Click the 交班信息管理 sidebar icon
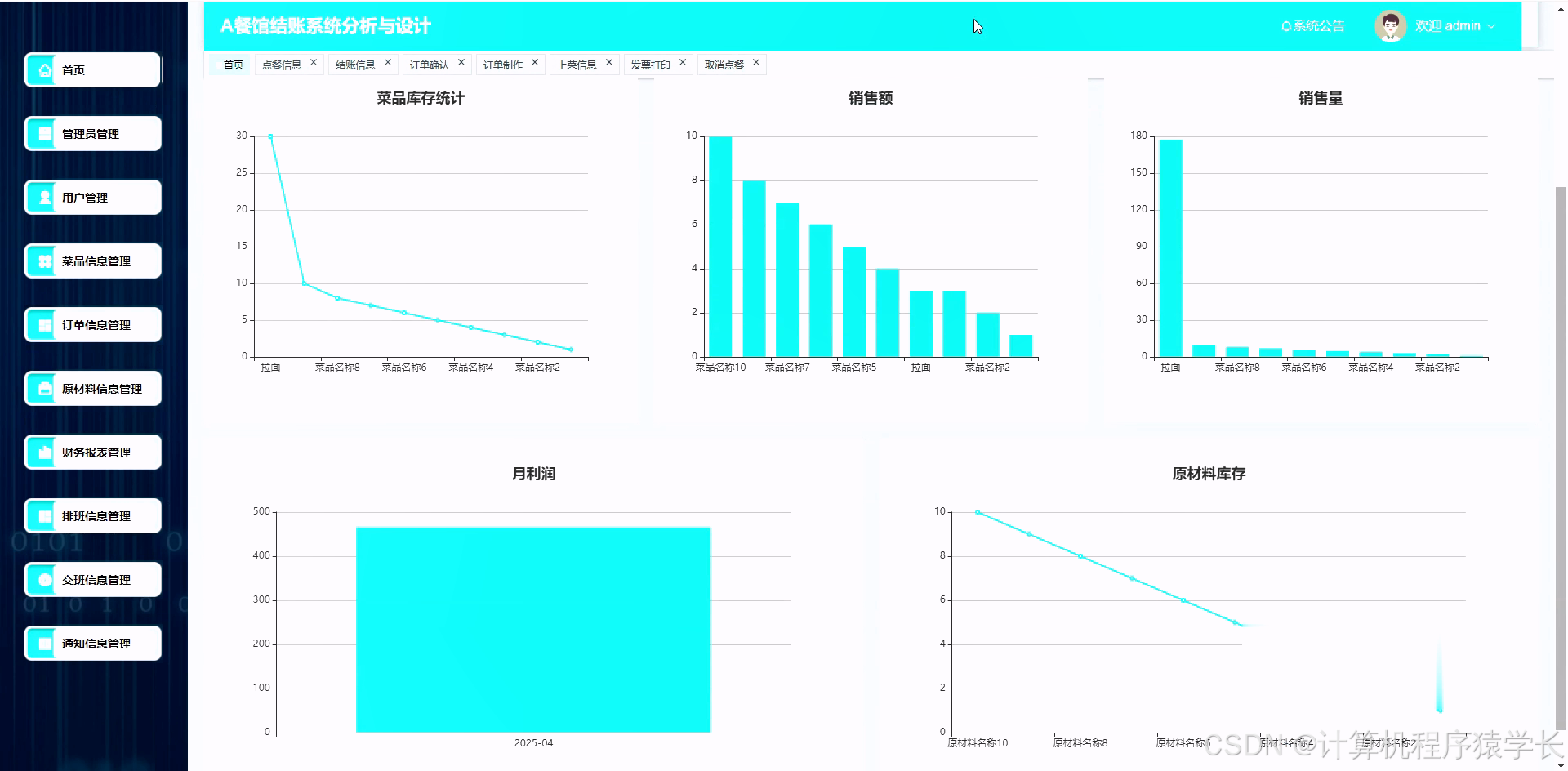1568x771 pixels. click(x=45, y=580)
